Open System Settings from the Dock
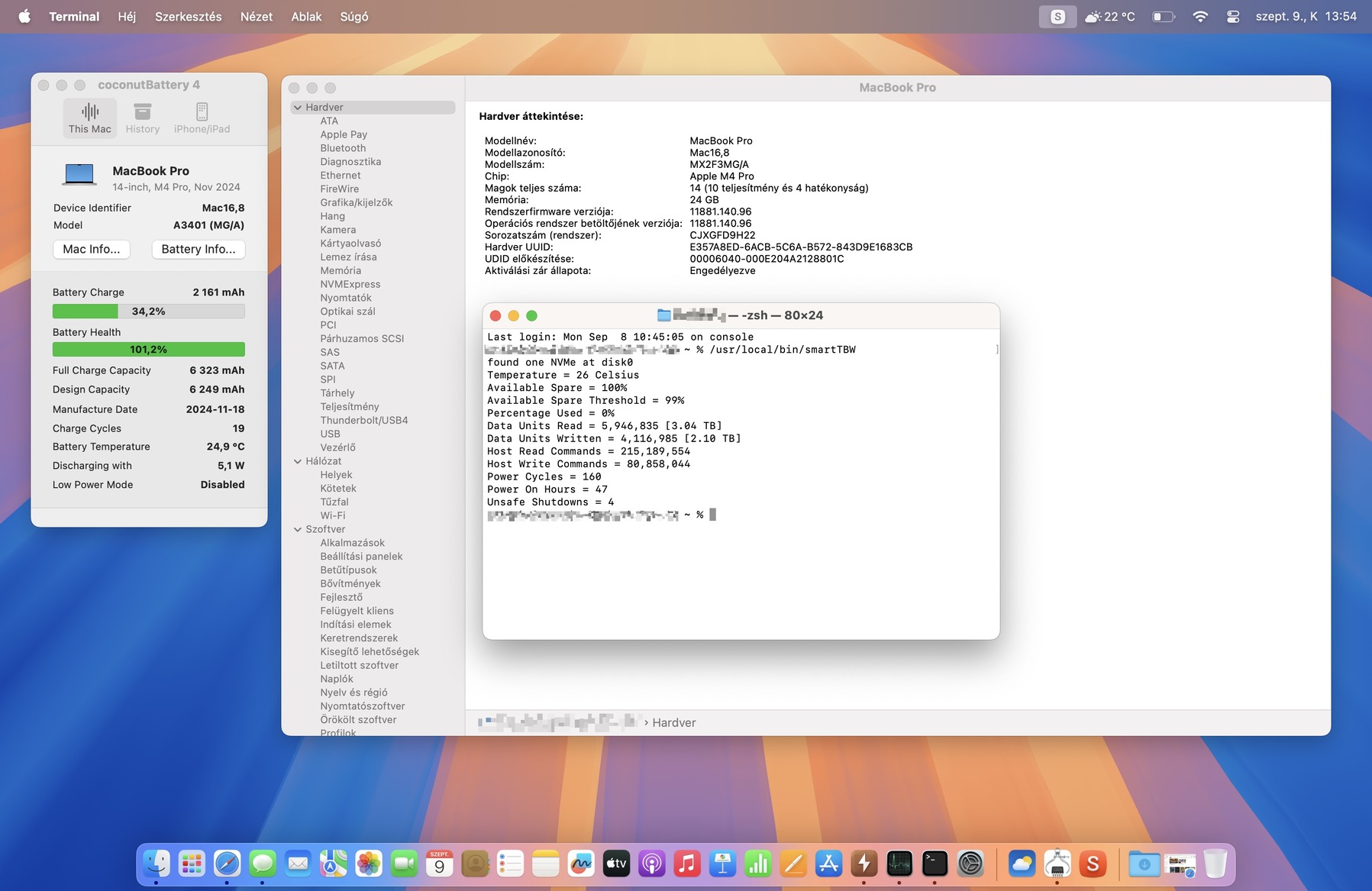The width and height of the screenshot is (1372, 891). point(970,864)
